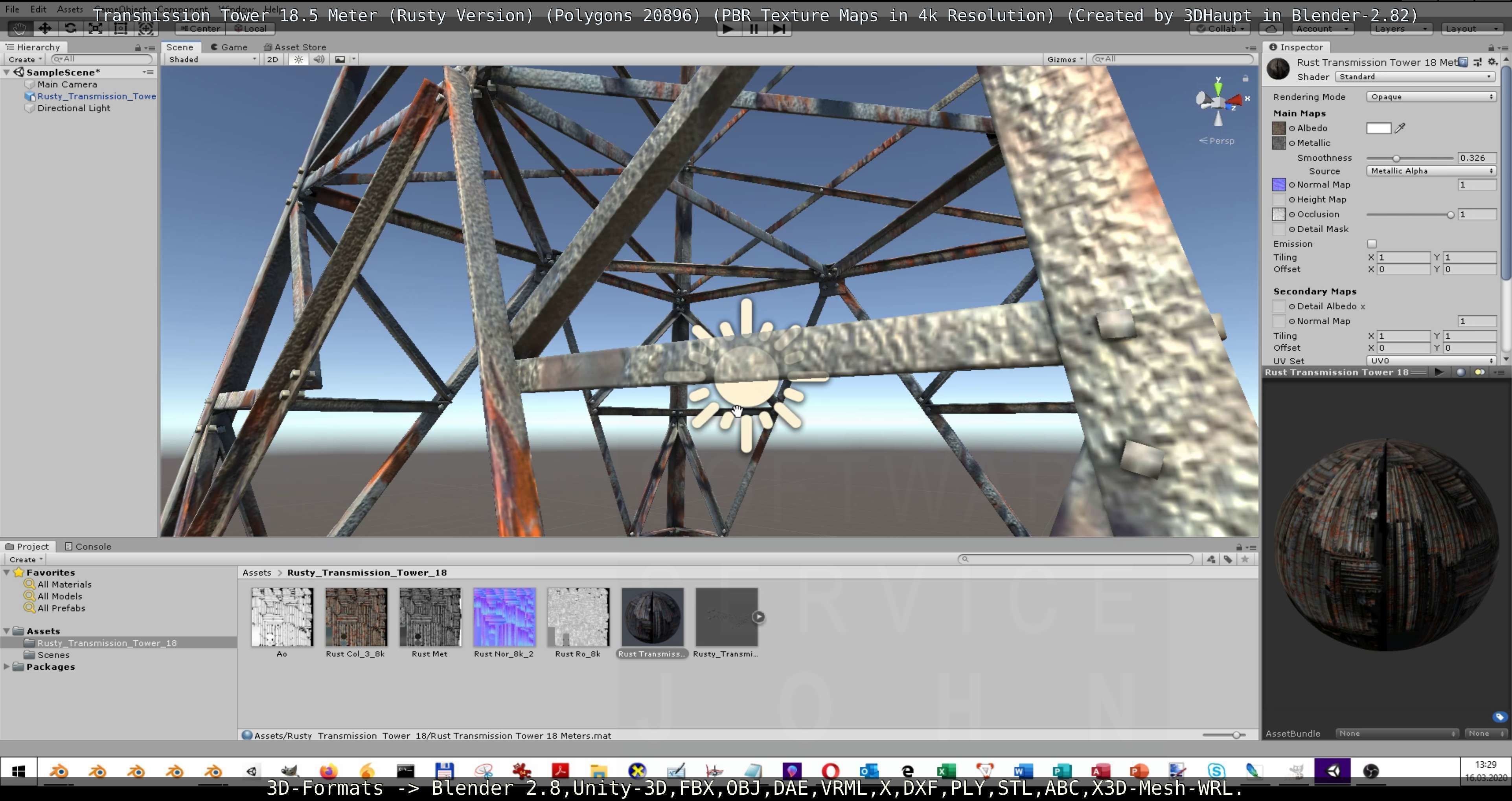Select the Rotate tool
Screen dimensions: 1512x801
(70, 28)
